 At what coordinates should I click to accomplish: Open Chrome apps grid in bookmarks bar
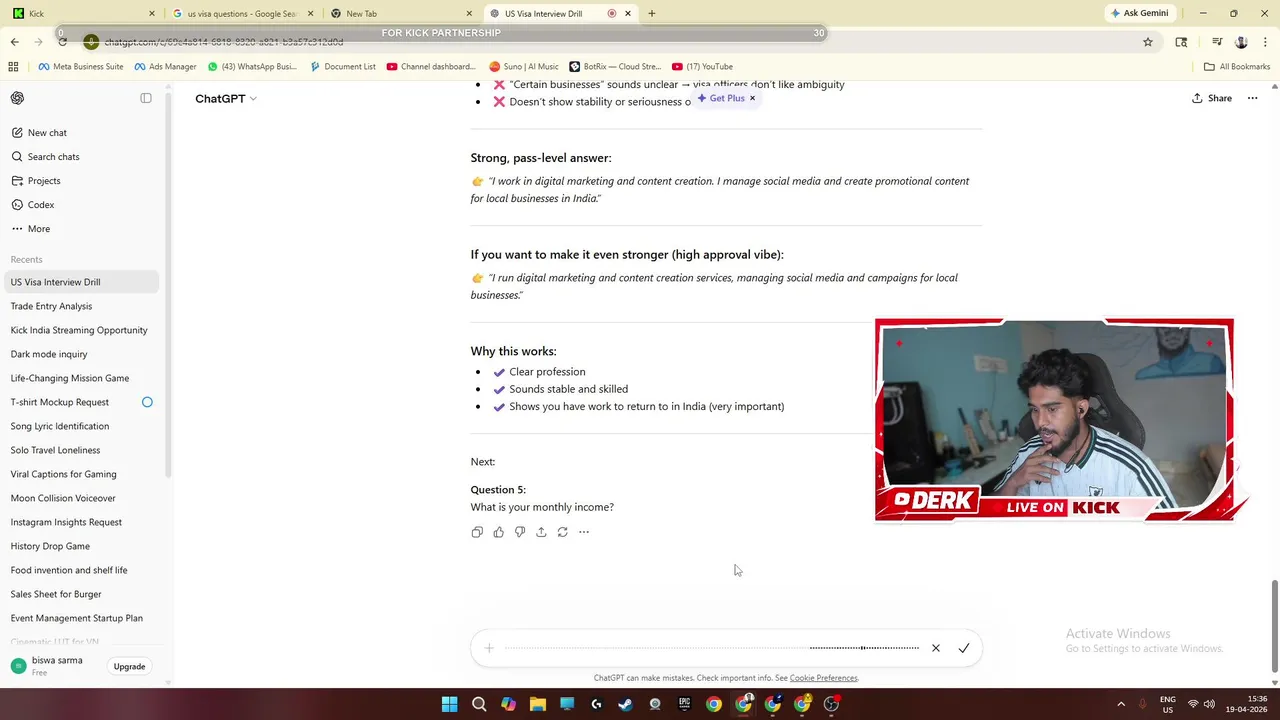tap(13, 67)
